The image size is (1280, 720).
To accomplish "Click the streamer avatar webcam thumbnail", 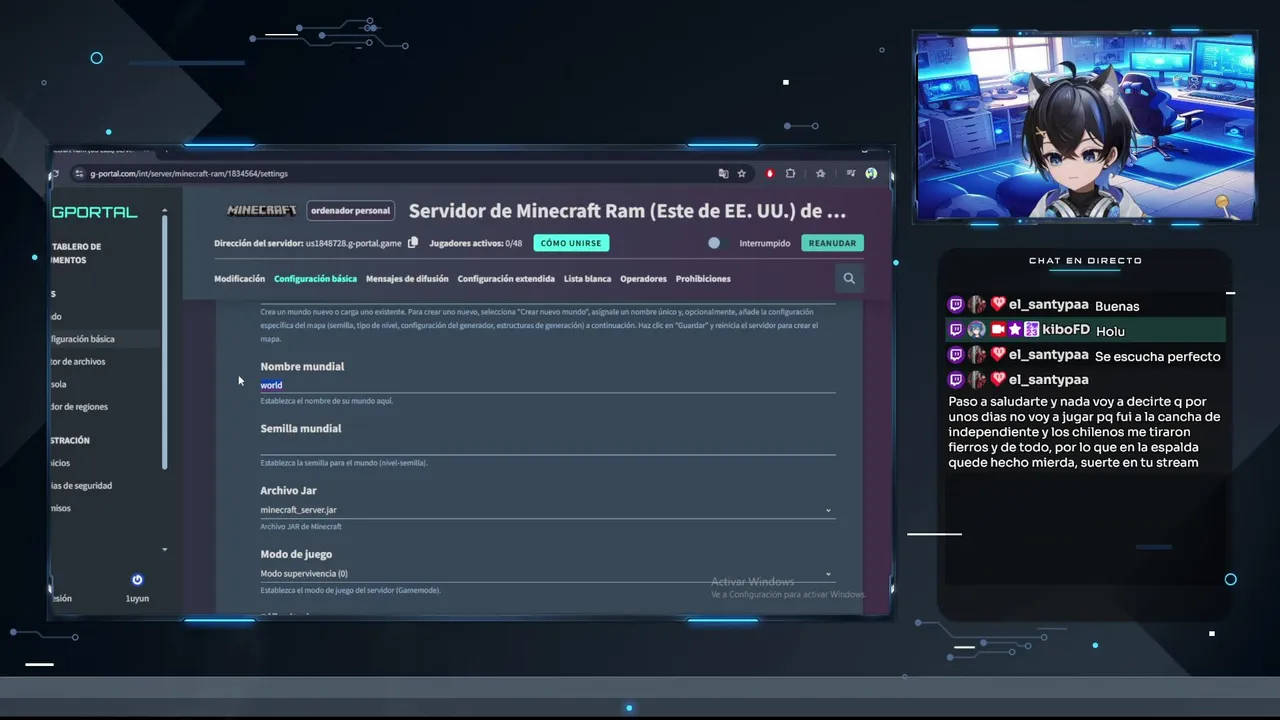I will click(x=1085, y=127).
